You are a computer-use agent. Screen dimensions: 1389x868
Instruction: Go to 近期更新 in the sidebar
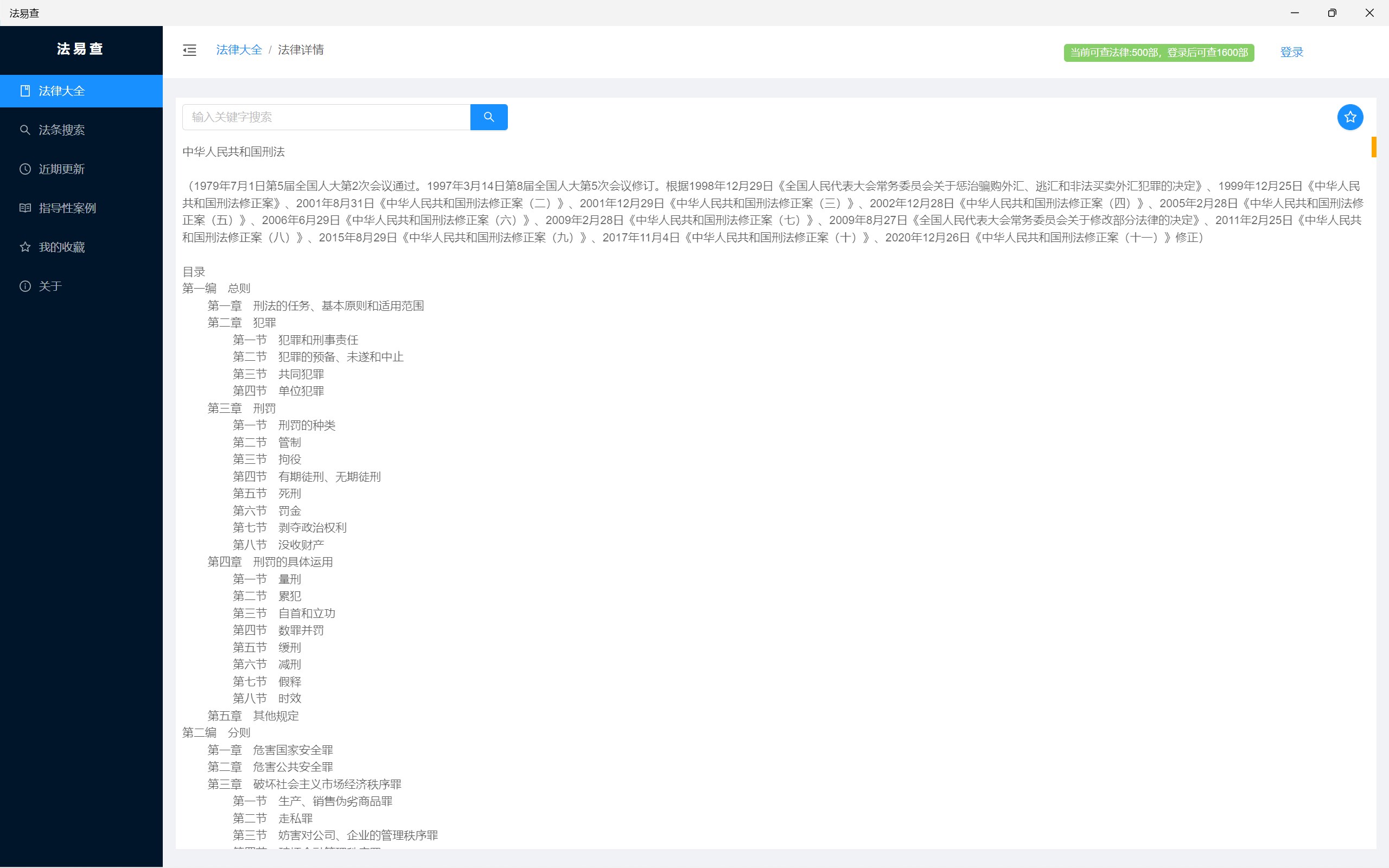pyautogui.click(x=61, y=169)
